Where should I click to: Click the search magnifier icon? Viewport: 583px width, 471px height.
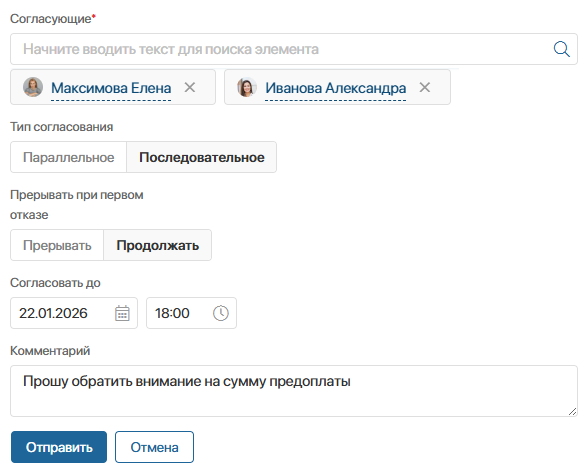click(x=561, y=49)
